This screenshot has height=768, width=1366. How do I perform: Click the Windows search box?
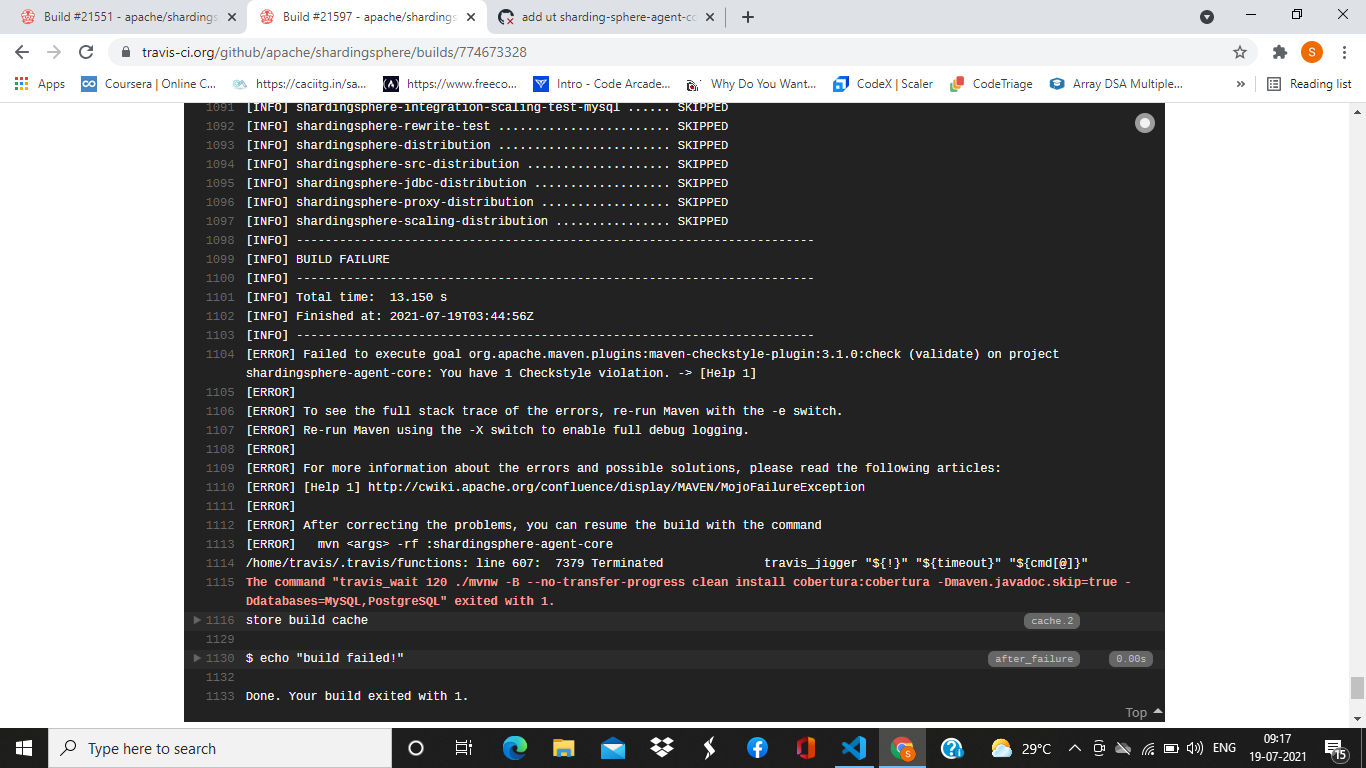218,748
